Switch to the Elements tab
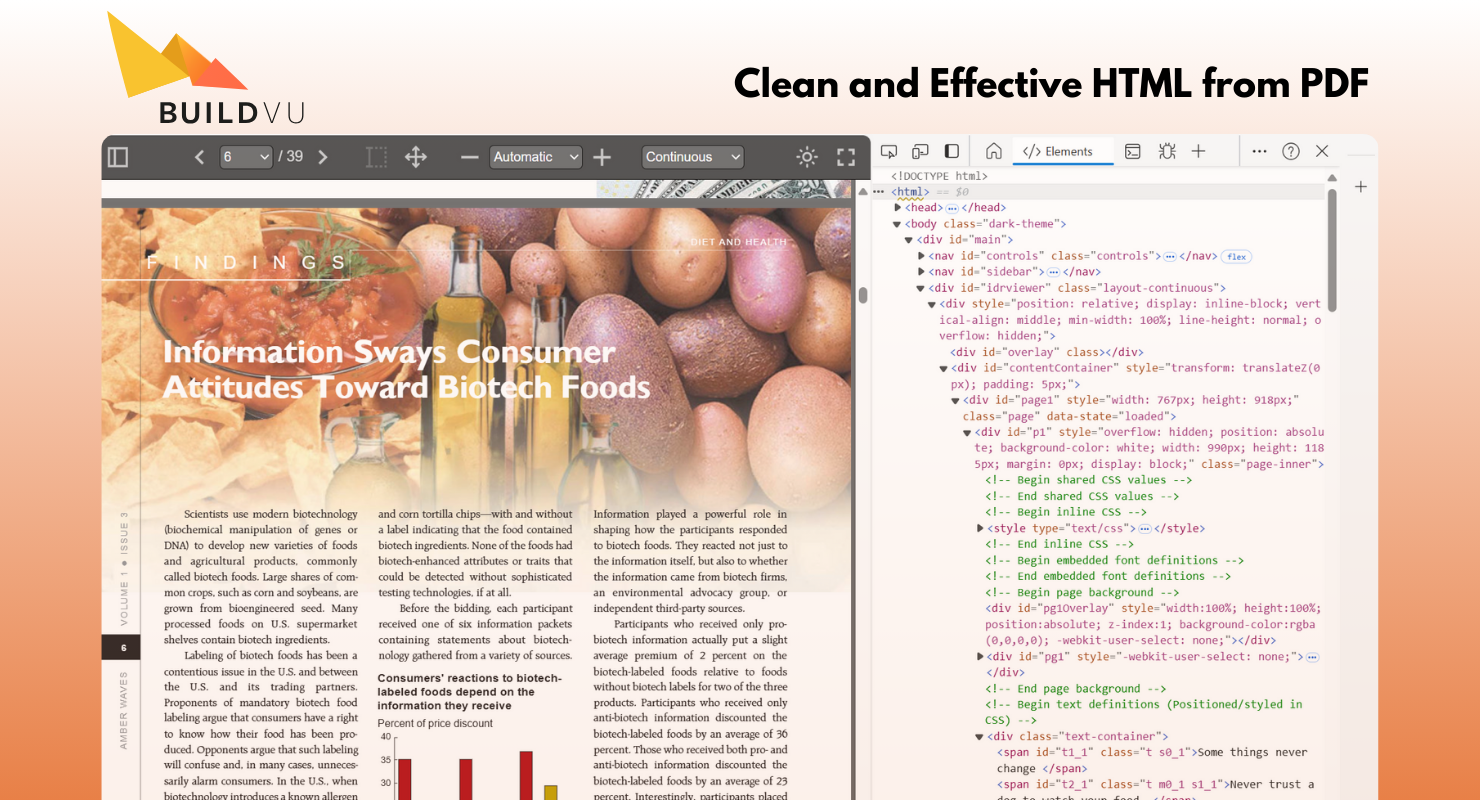Screen dimensions: 1480x800 coord(1058,151)
